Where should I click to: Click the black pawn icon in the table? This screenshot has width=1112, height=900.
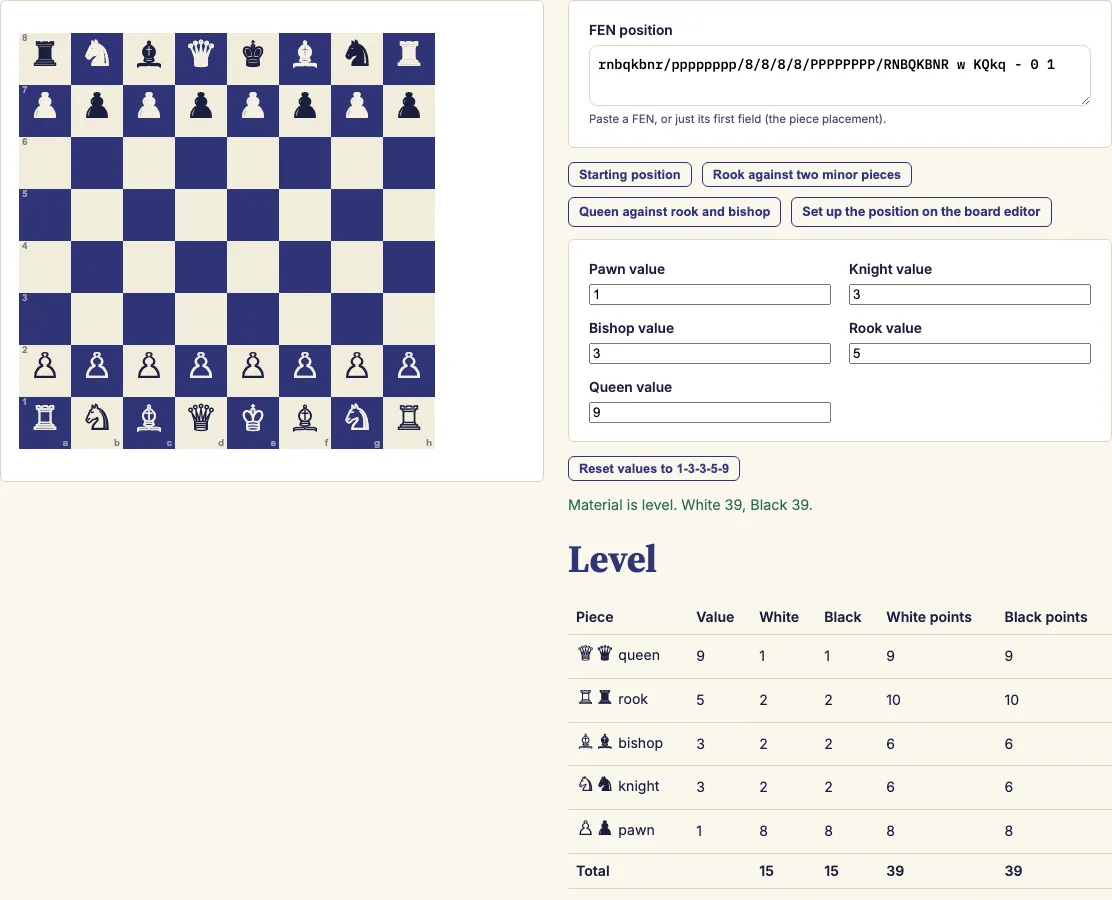click(605, 828)
